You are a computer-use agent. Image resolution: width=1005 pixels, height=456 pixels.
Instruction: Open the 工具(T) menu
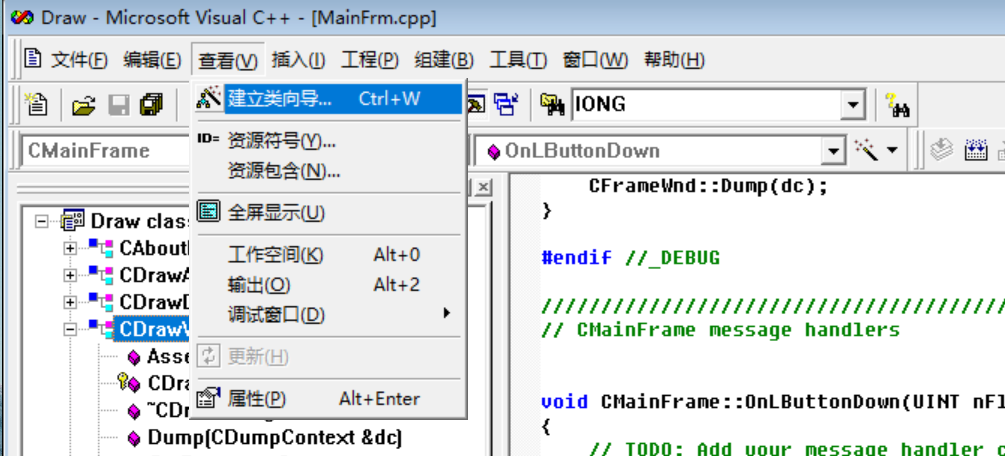518,60
